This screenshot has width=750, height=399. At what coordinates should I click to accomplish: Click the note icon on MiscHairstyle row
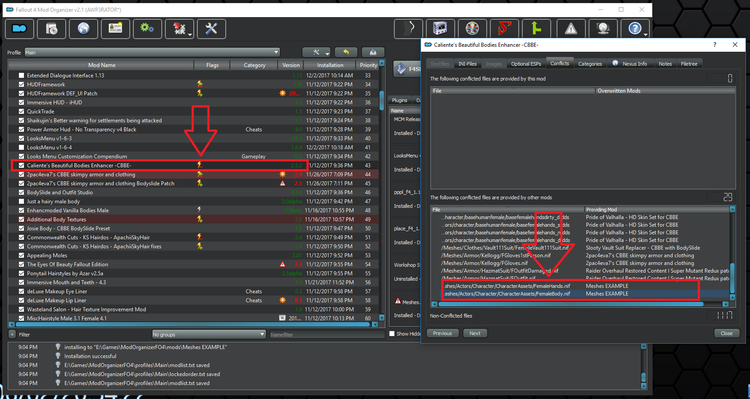click(283, 318)
